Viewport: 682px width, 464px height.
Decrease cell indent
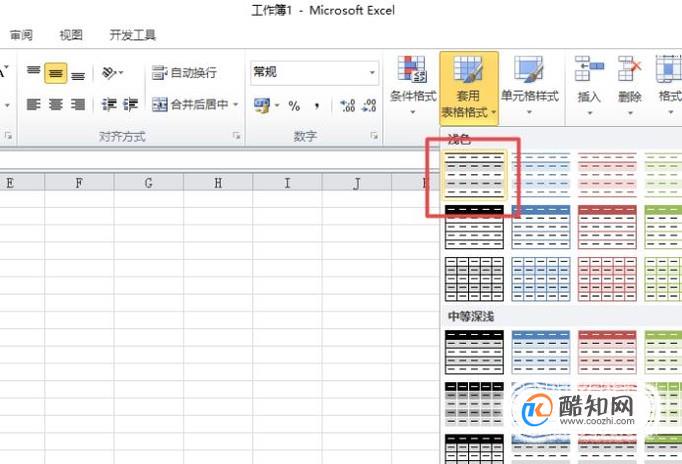[x=109, y=104]
